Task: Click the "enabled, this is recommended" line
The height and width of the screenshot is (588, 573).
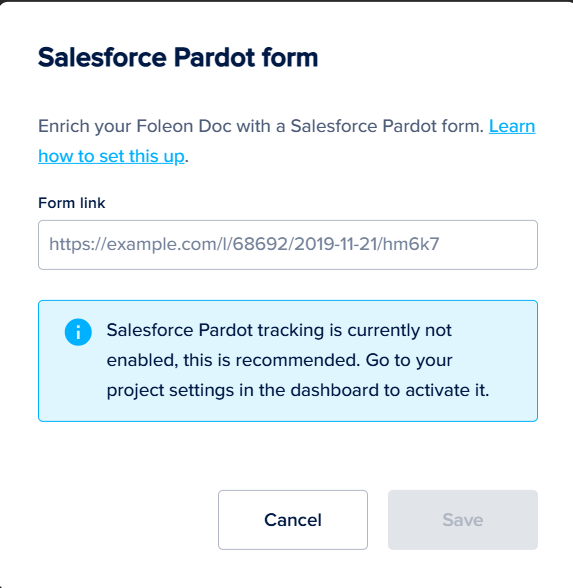Action: 233,360
